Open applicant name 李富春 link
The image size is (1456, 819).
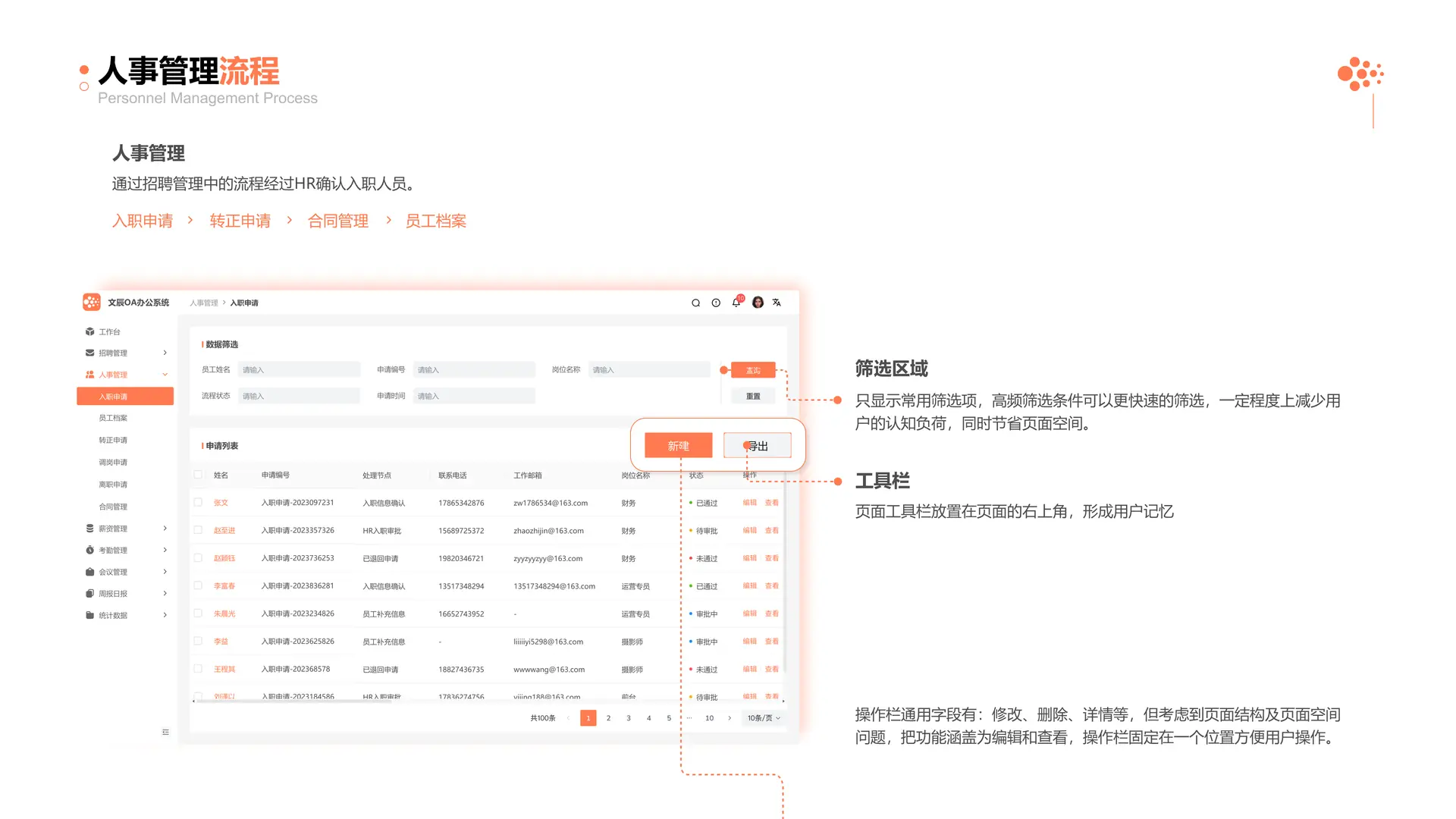224,585
